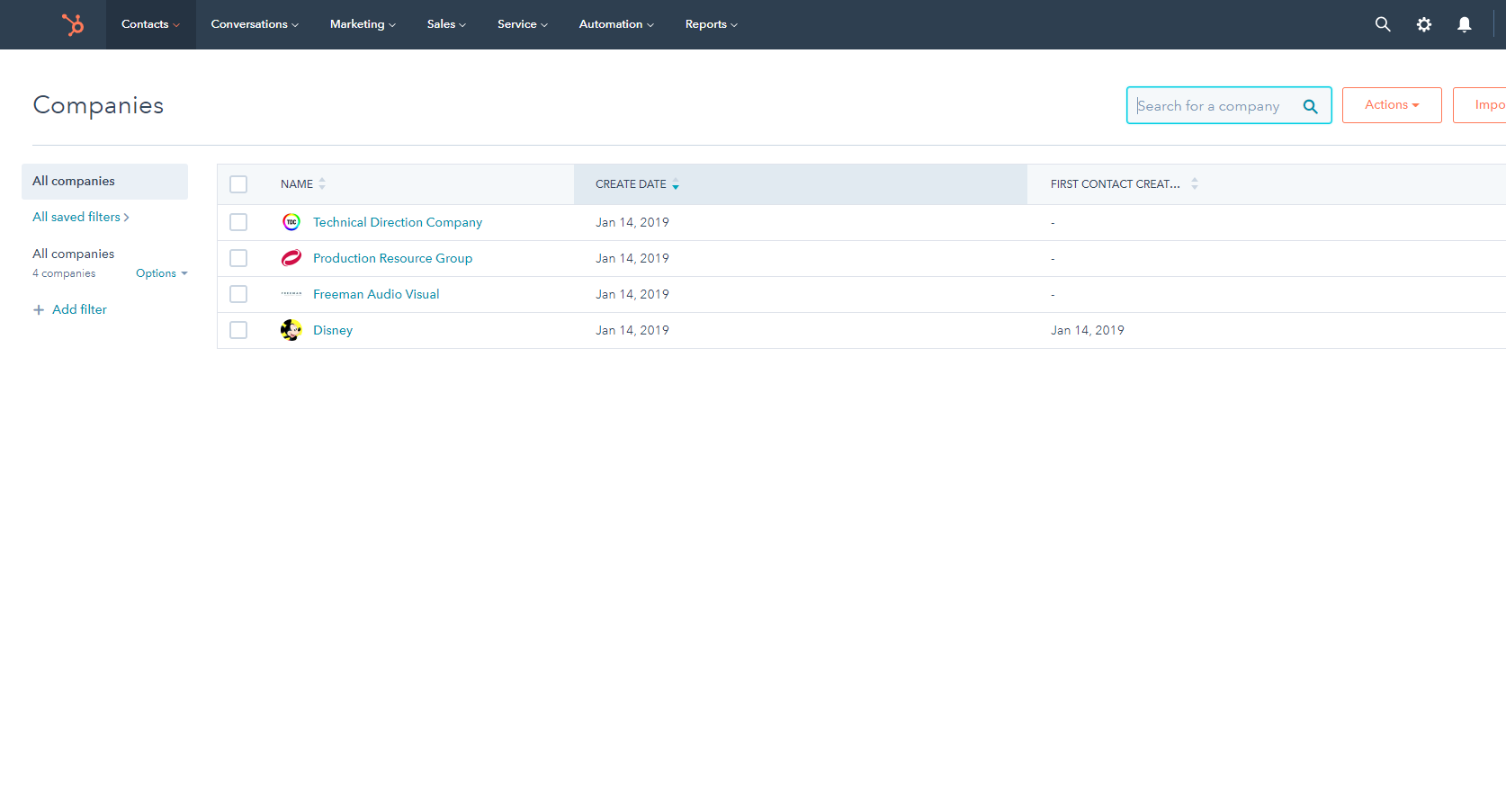Toggle Create Date sort arrow
Image resolution: width=1506 pixels, height=812 pixels.
676,184
